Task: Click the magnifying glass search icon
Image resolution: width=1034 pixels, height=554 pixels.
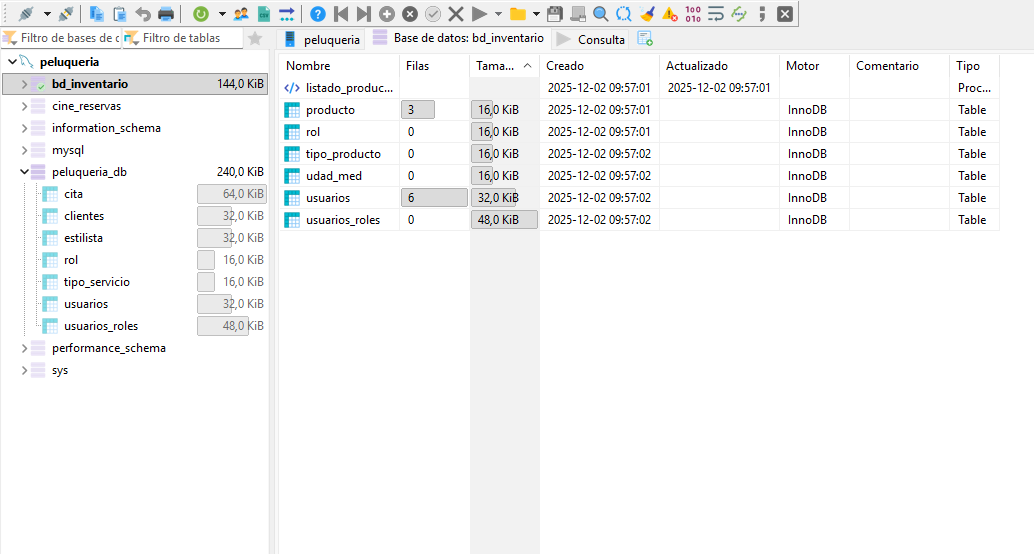Action: 600,14
